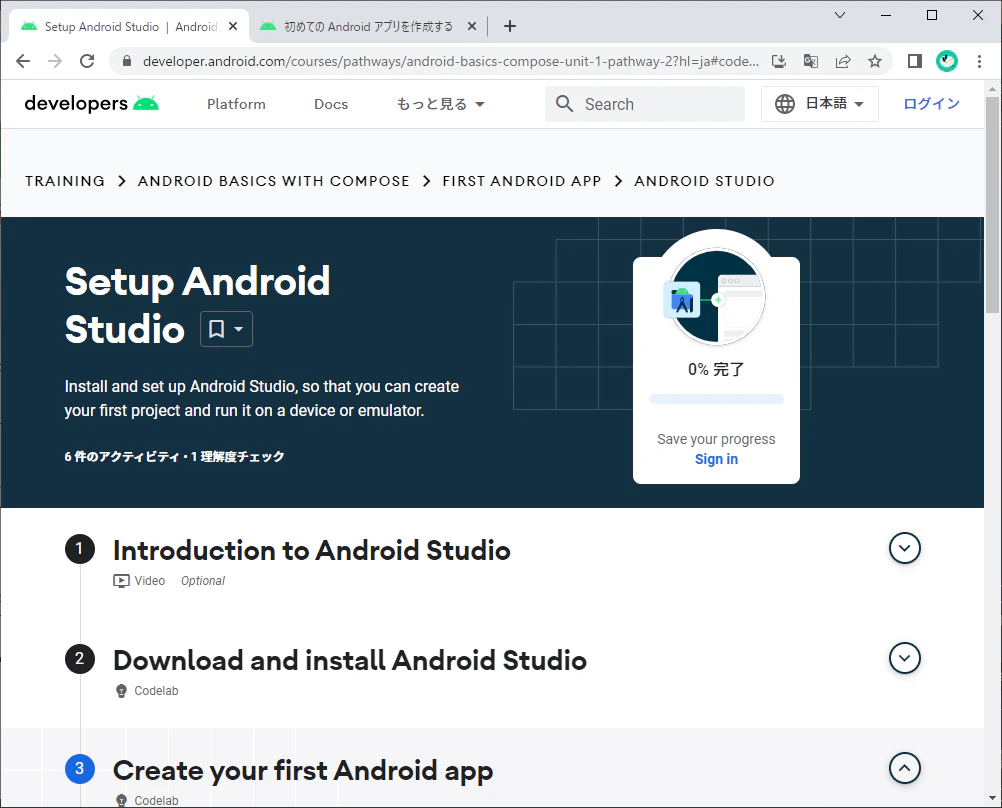Click the Sign in link
The height and width of the screenshot is (808, 1002).
click(x=716, y=459)
